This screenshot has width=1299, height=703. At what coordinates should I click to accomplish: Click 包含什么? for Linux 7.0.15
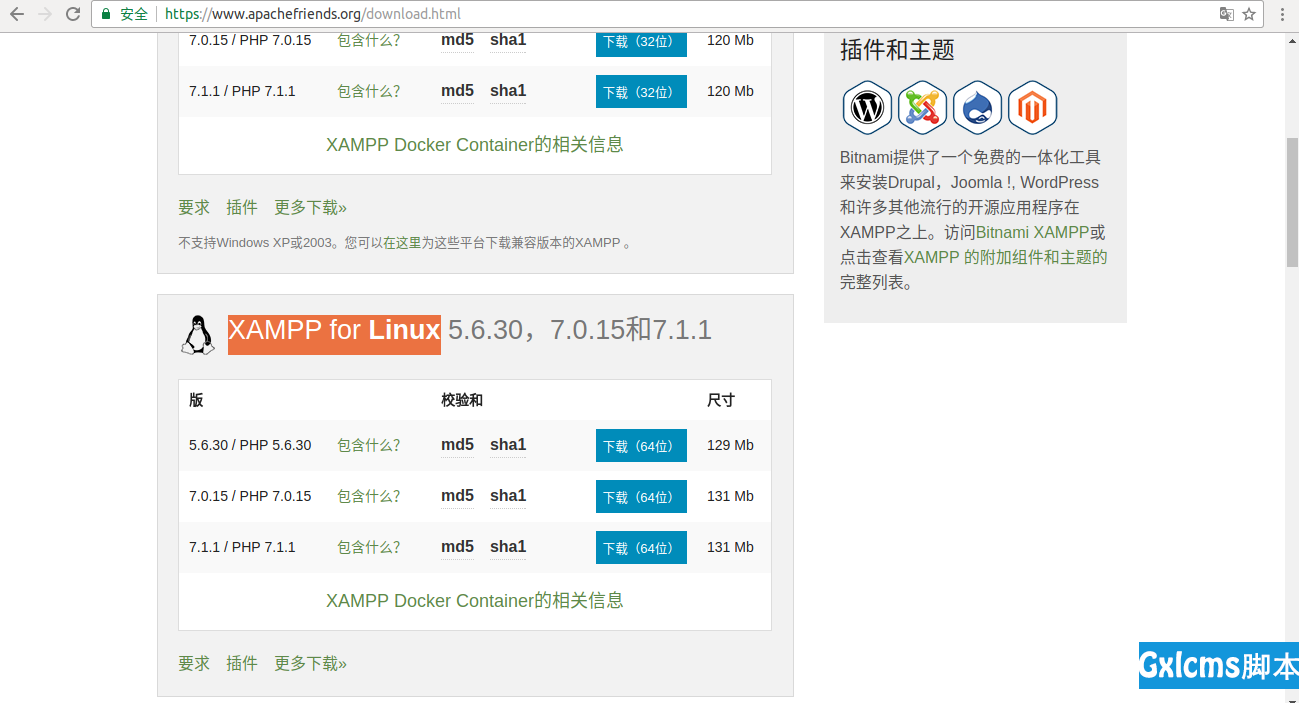(369, 496)
